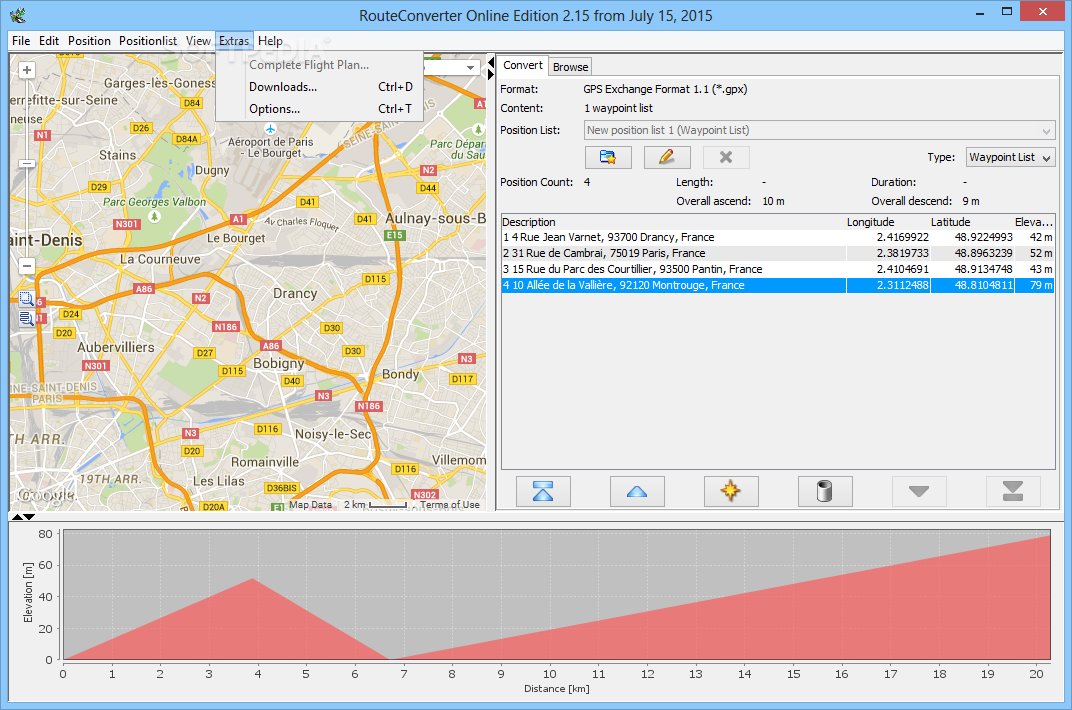
Task: Click the greyed-out Complete Flight Plan... entry
Action: click(319, 65)
